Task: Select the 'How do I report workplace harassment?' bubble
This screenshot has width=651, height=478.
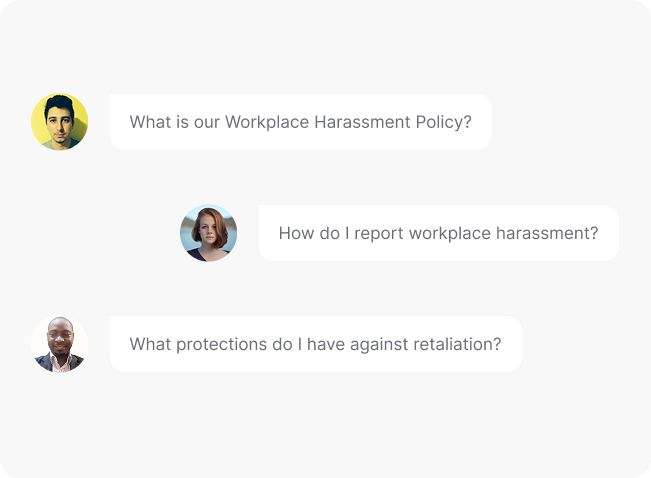Action: (x=438, y=233)
